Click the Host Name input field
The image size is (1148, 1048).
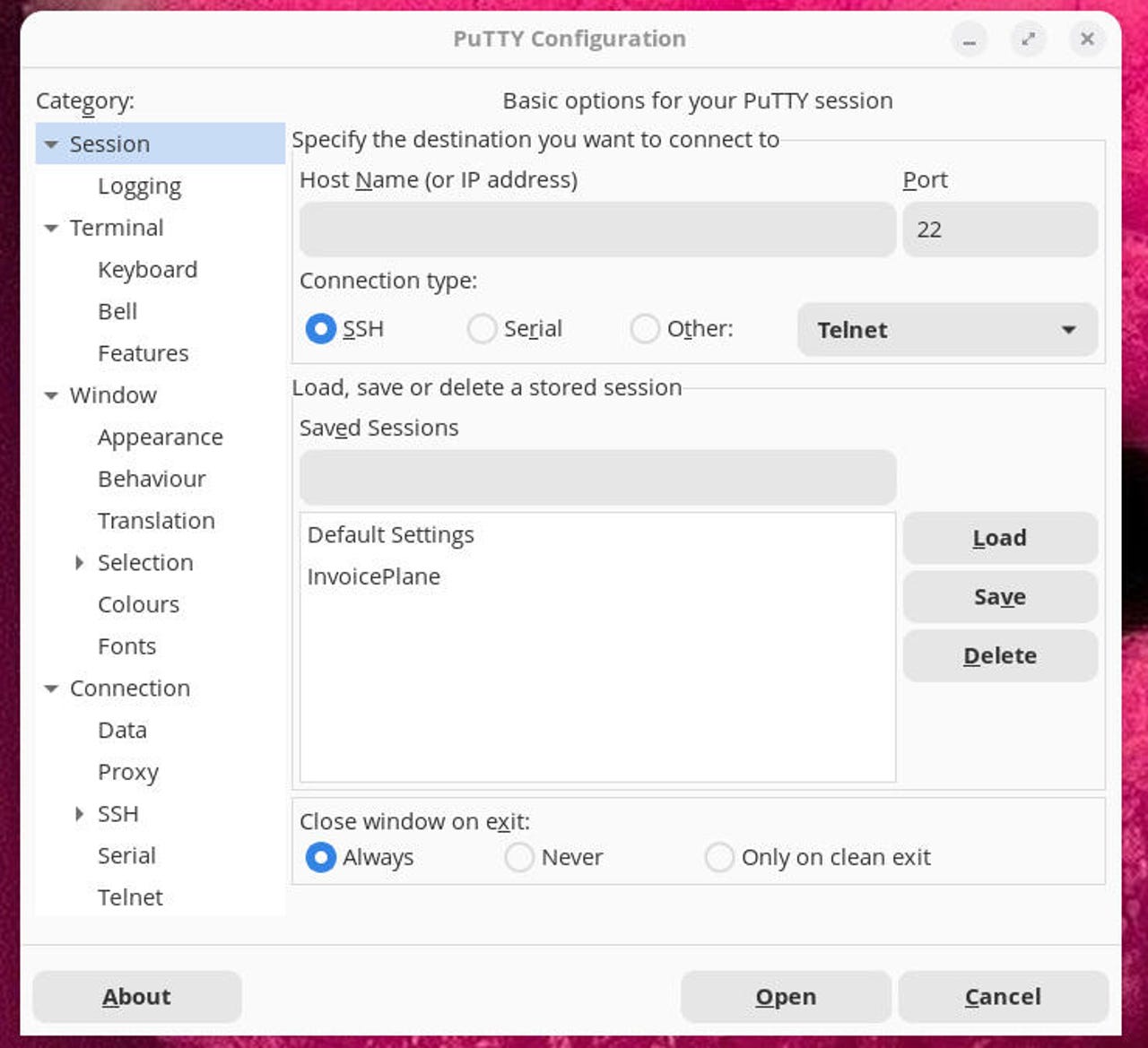[x=597, y=230]
